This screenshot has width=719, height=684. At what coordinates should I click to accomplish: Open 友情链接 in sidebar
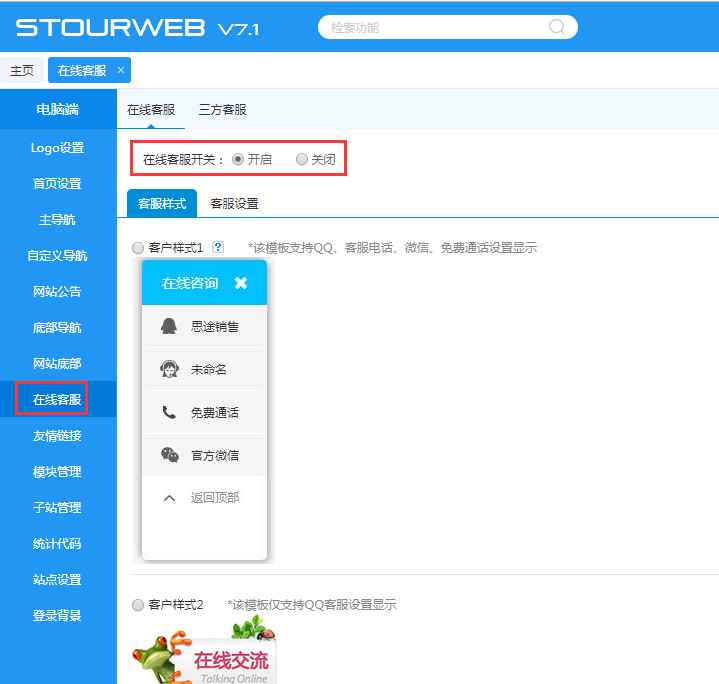57,436
